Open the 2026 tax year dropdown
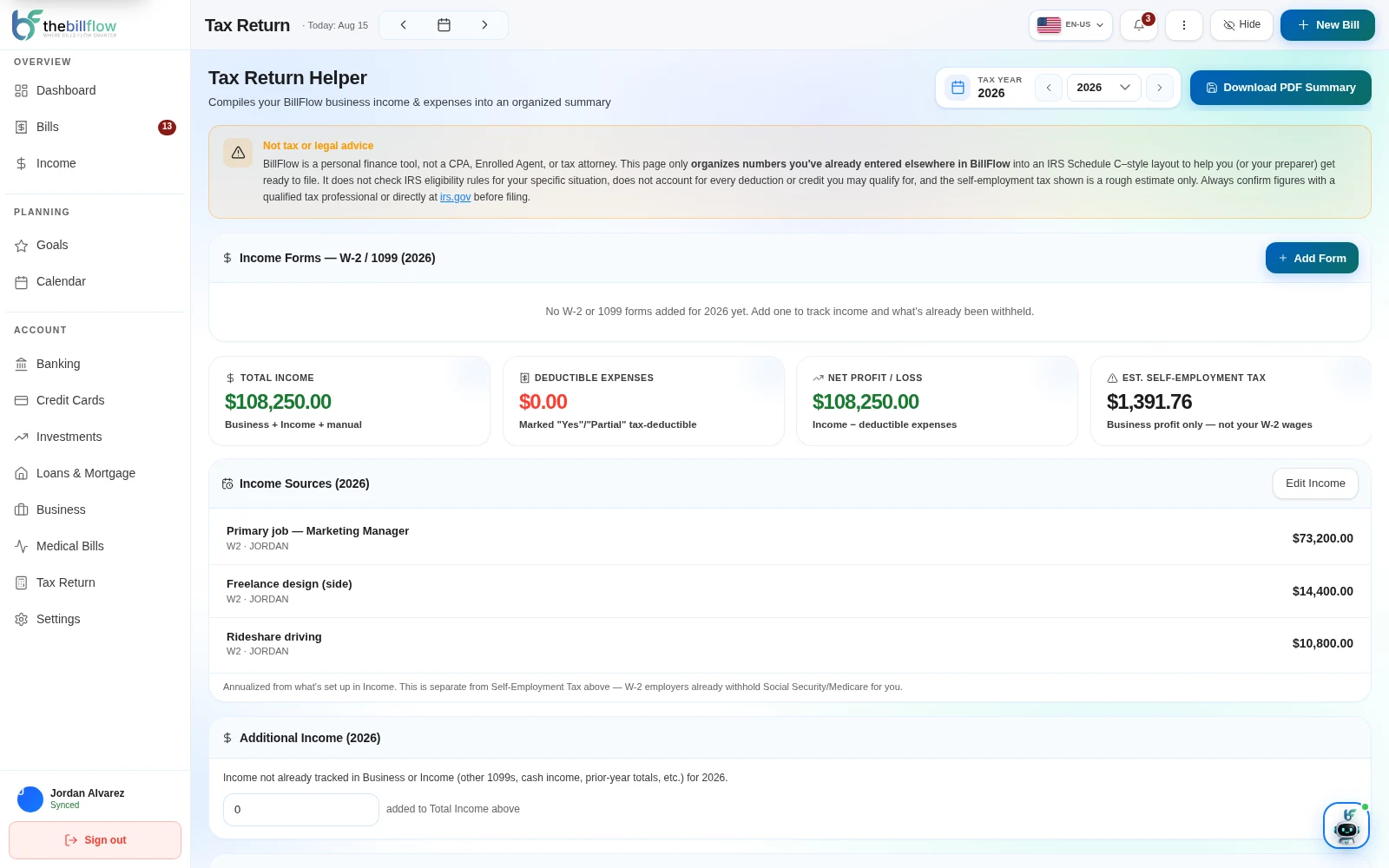 pyautogui.click(x=1103, y=88)
